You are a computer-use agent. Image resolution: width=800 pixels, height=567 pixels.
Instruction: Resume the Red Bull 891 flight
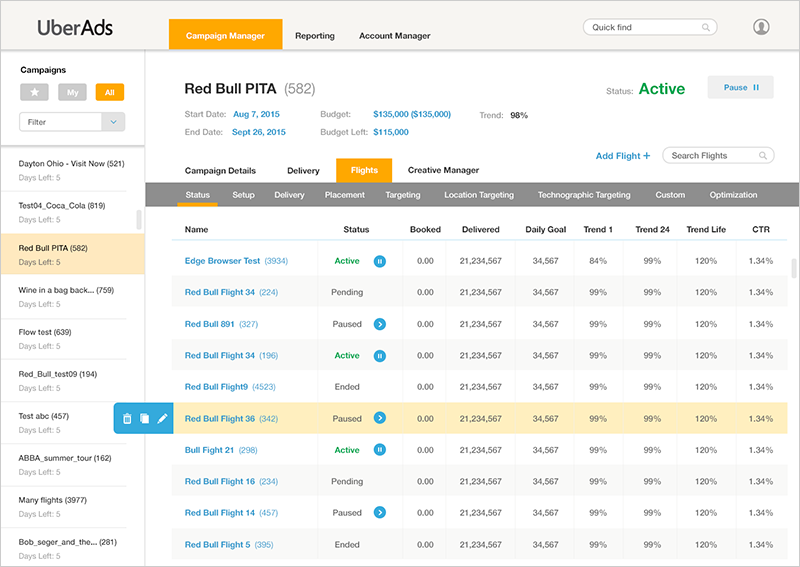pyautogui.click(x=380, y=324)
